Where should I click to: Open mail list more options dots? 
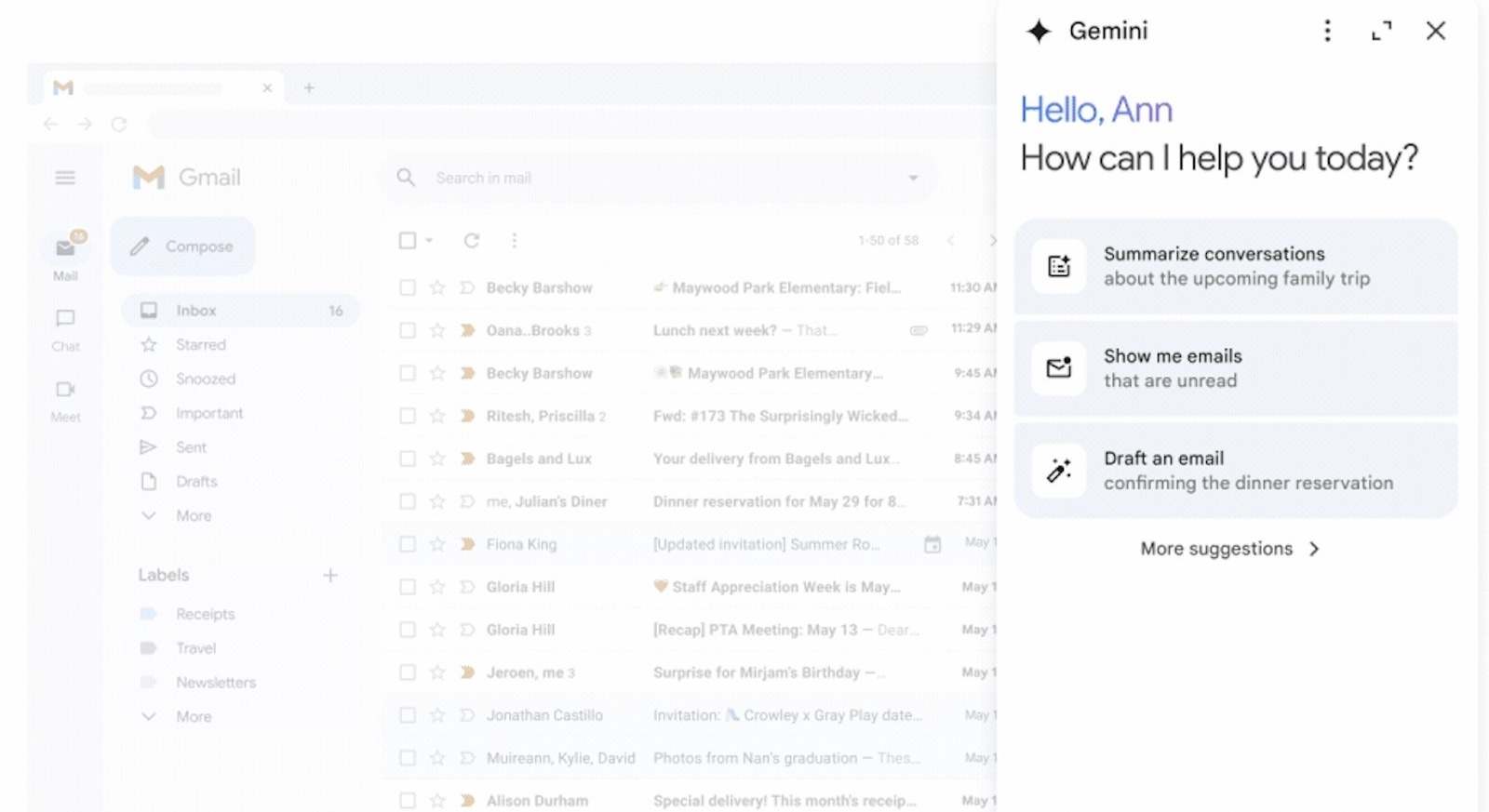click(514, 240)
